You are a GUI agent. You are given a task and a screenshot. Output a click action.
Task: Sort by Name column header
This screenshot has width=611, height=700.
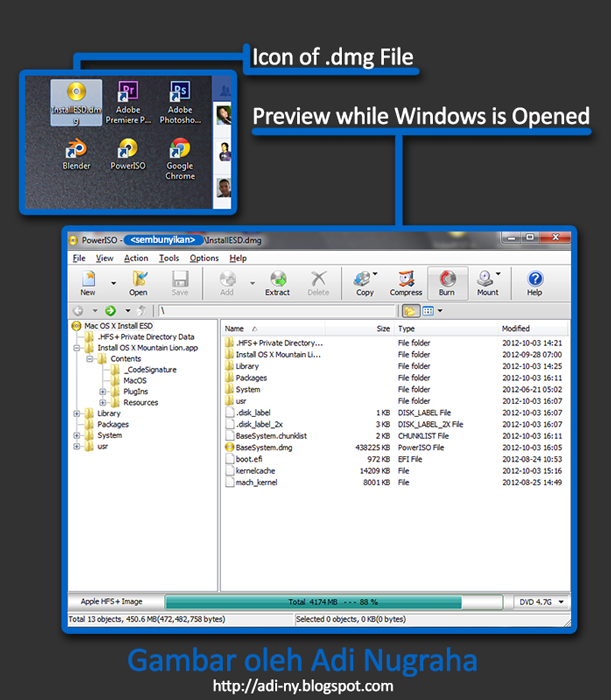(x=273, y=329)
